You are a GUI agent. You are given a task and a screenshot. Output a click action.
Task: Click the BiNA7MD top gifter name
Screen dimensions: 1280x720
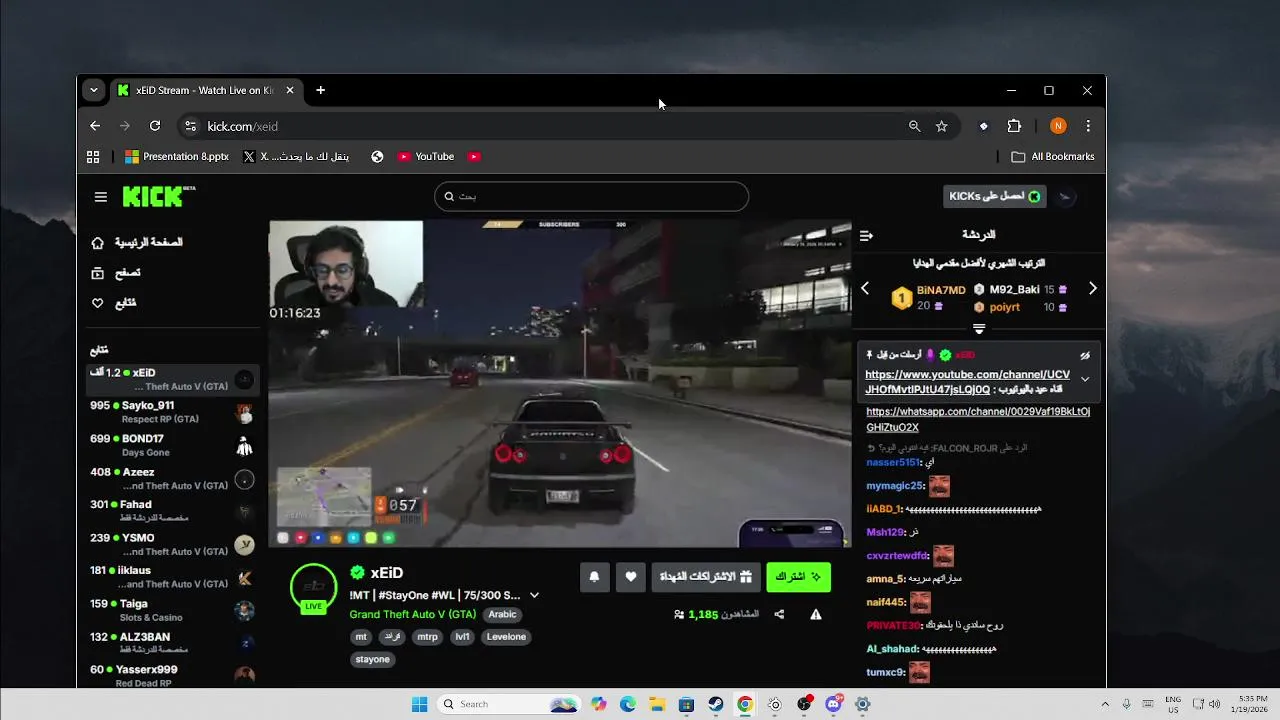click(941, 290)
